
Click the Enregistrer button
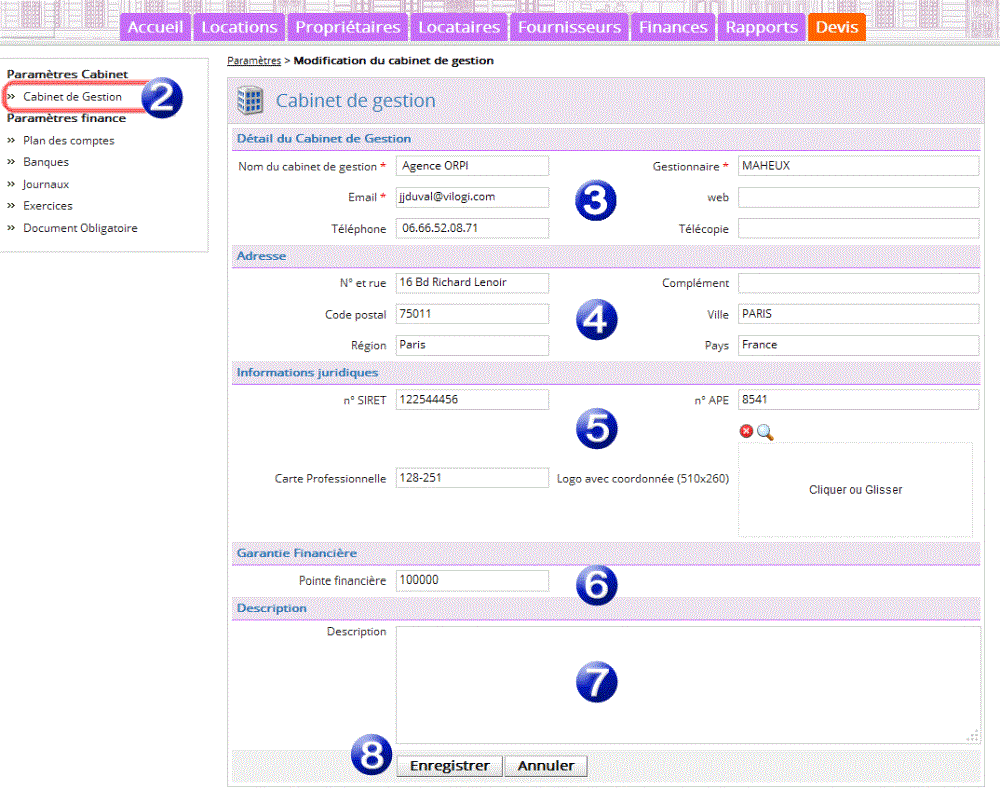450,766
